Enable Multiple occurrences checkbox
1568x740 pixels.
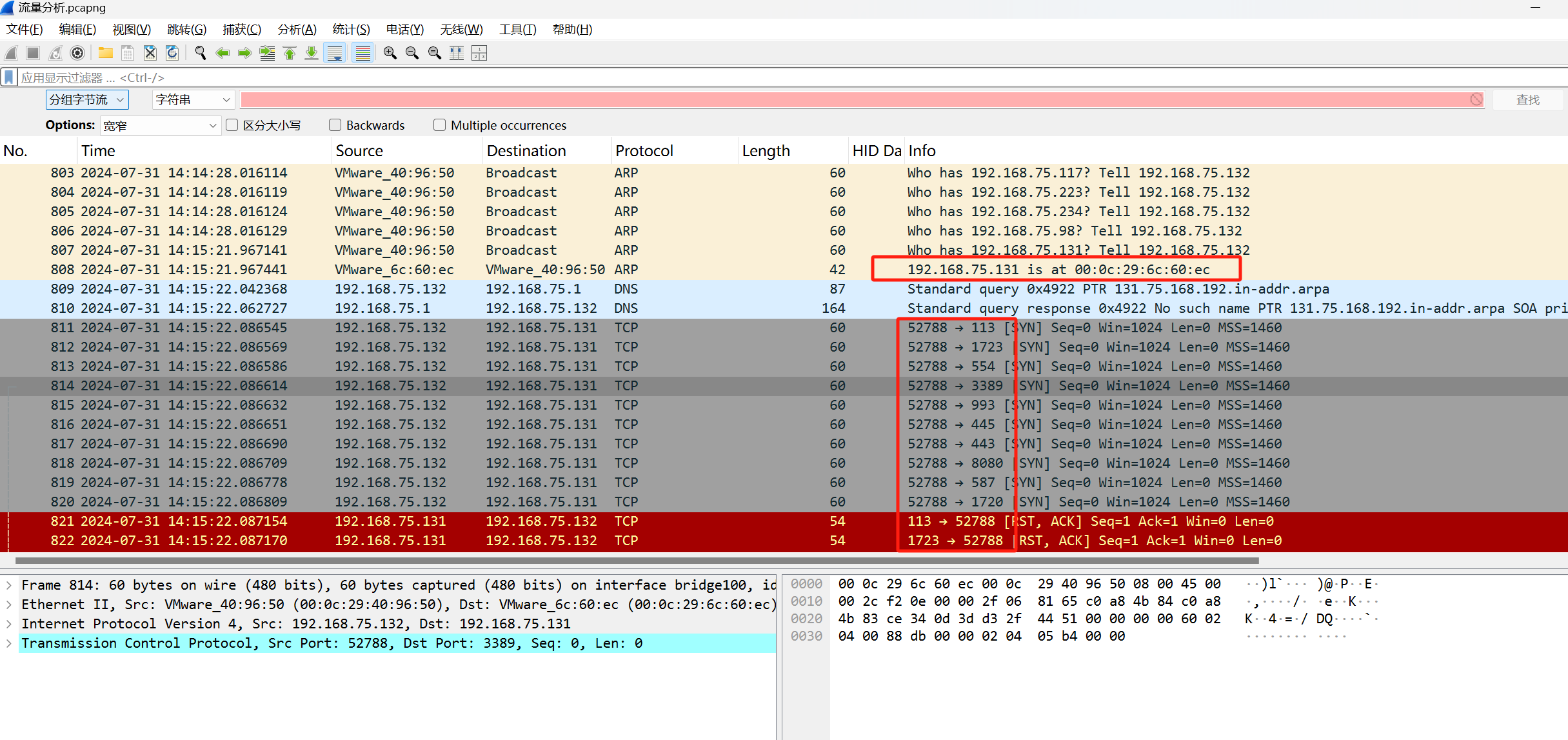pyautogui.click(x=439, y=125)
